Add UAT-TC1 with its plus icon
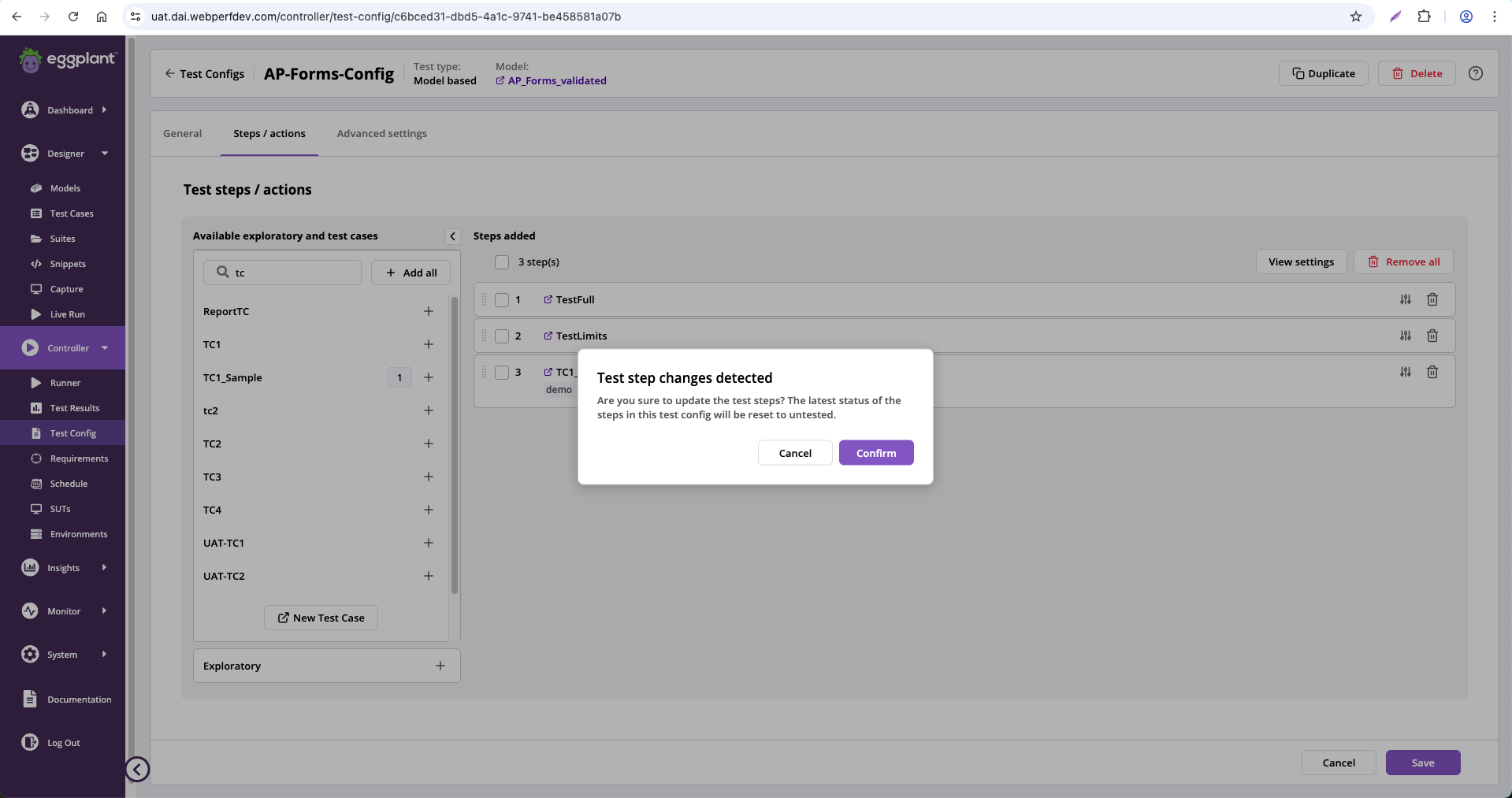 (429, 543)
